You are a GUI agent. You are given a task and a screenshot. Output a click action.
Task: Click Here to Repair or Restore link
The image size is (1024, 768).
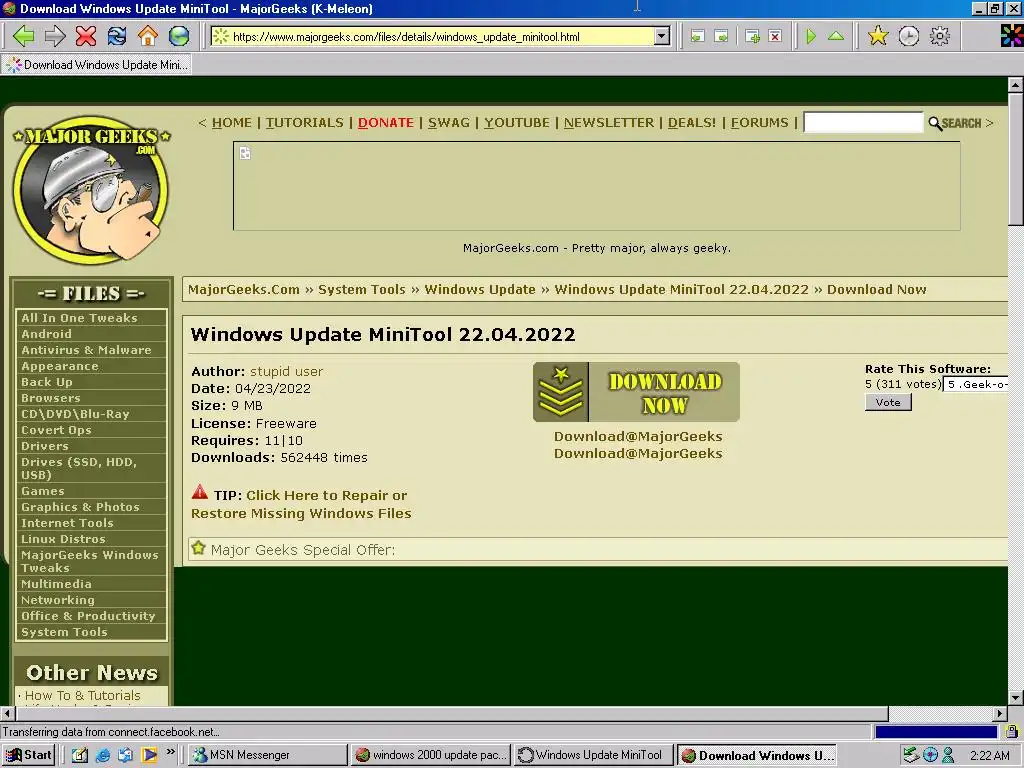(301, 504)
